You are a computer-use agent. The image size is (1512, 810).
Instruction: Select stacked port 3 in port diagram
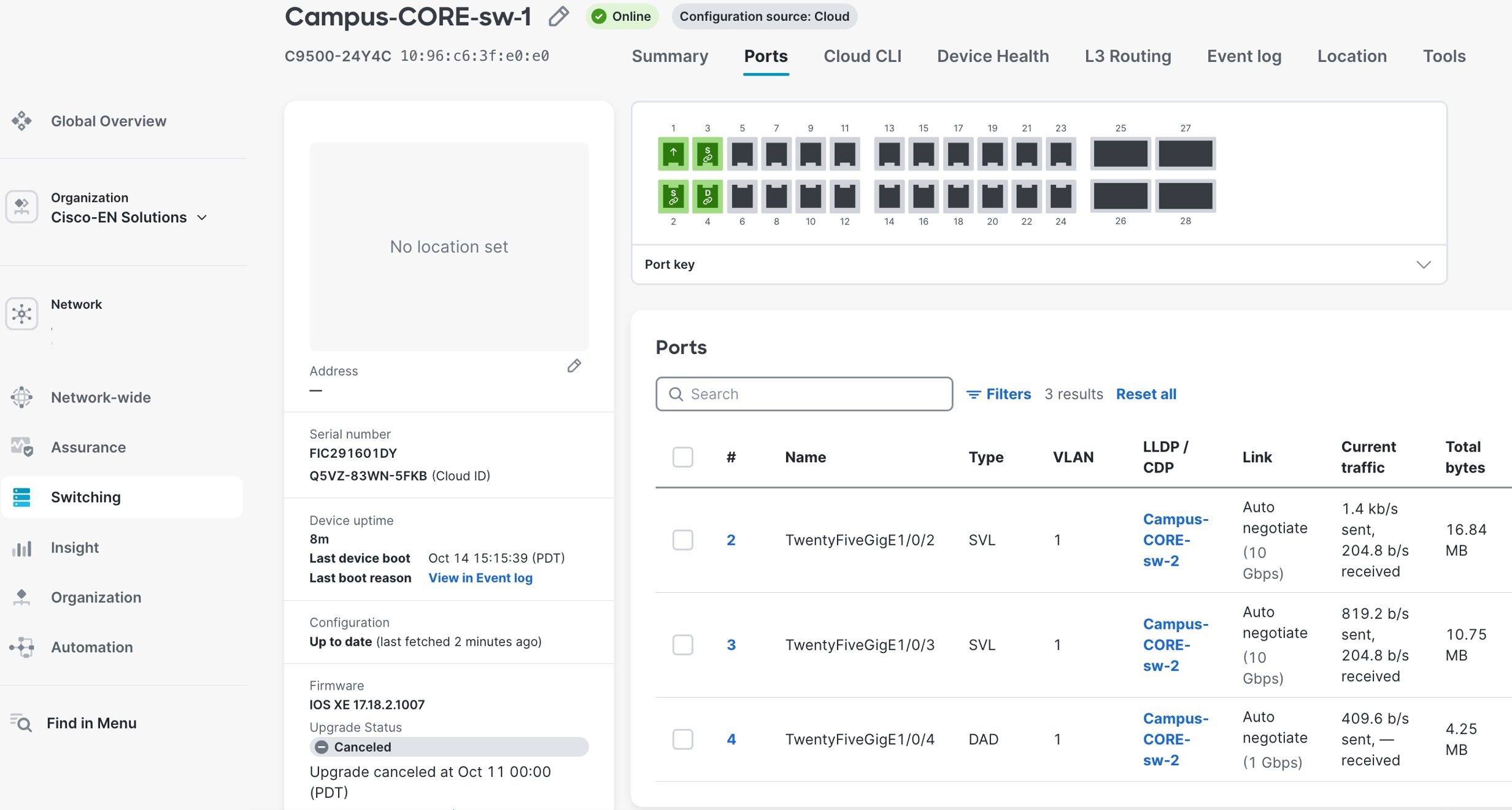click(x=707, y=153)
